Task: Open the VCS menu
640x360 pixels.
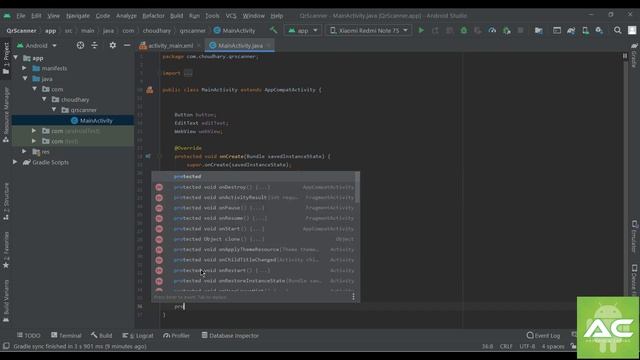Action: 231,16
